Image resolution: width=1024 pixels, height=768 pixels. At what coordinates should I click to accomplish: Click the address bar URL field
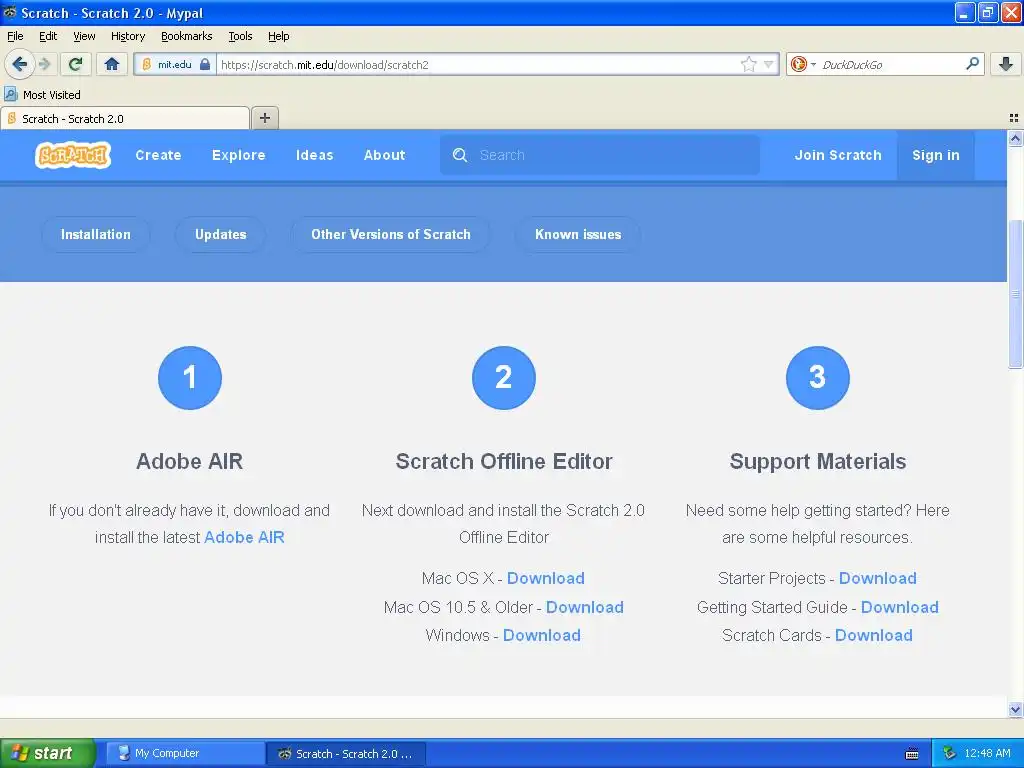click(477, 64)
